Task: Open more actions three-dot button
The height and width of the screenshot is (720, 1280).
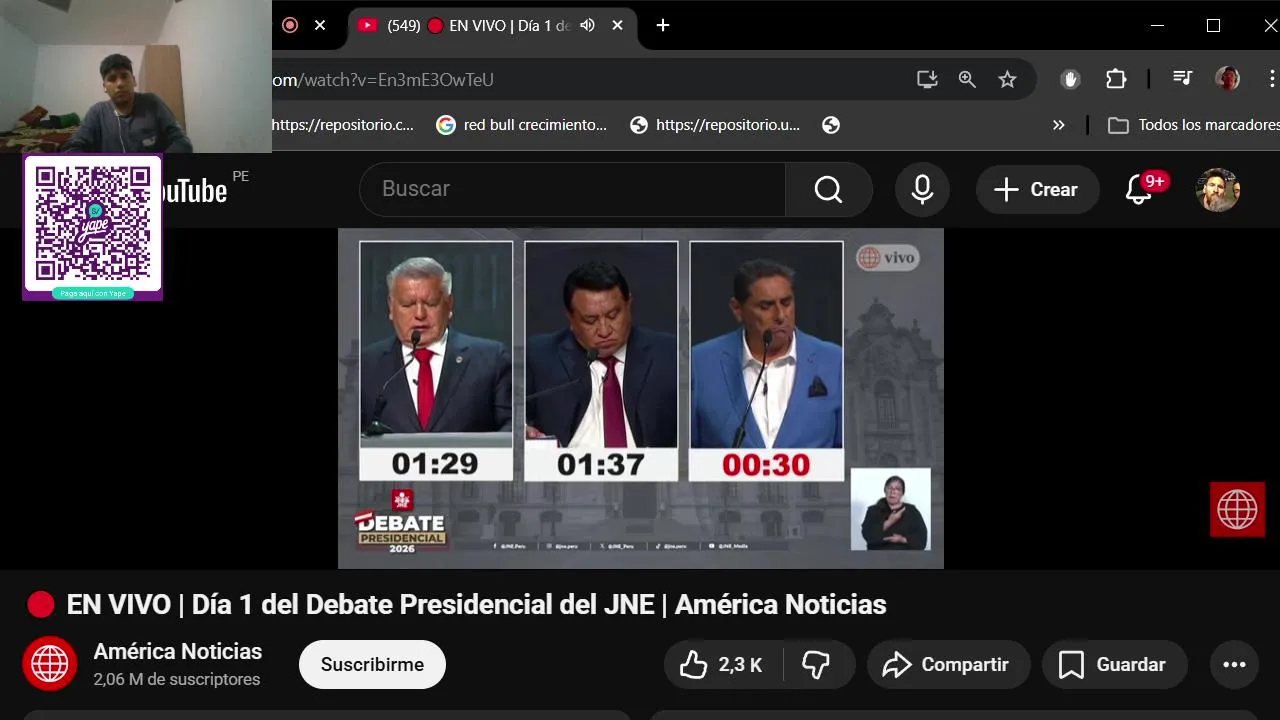Action: (1234, 664)
